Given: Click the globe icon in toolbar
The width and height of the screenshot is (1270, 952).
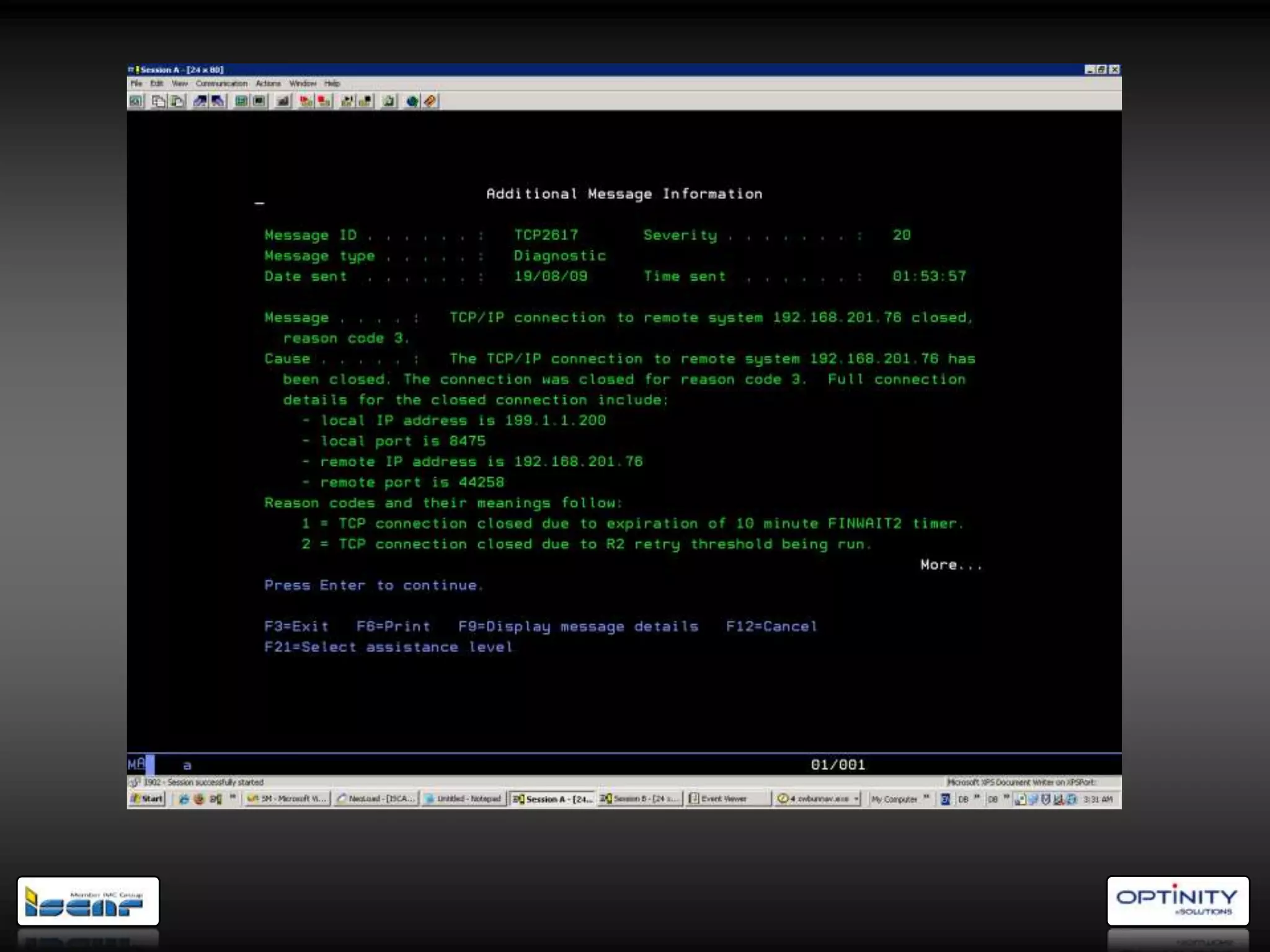Looking at the screenshot, I should click(x=412, y=101).
